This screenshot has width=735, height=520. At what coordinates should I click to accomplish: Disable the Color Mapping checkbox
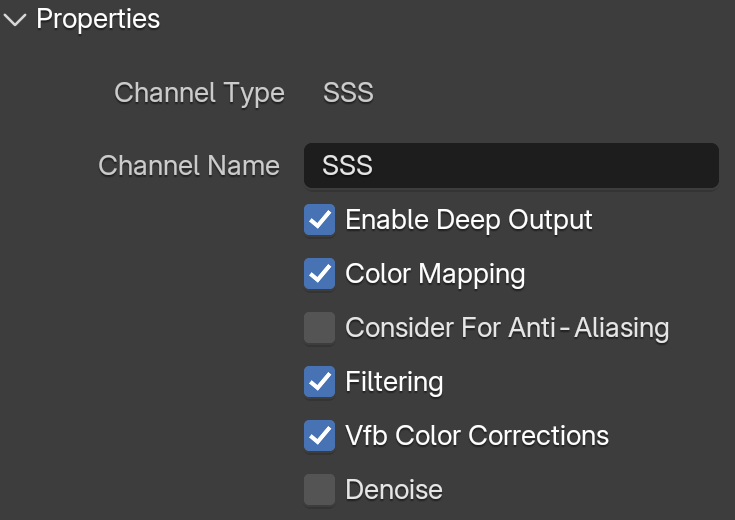coord(319,273)
